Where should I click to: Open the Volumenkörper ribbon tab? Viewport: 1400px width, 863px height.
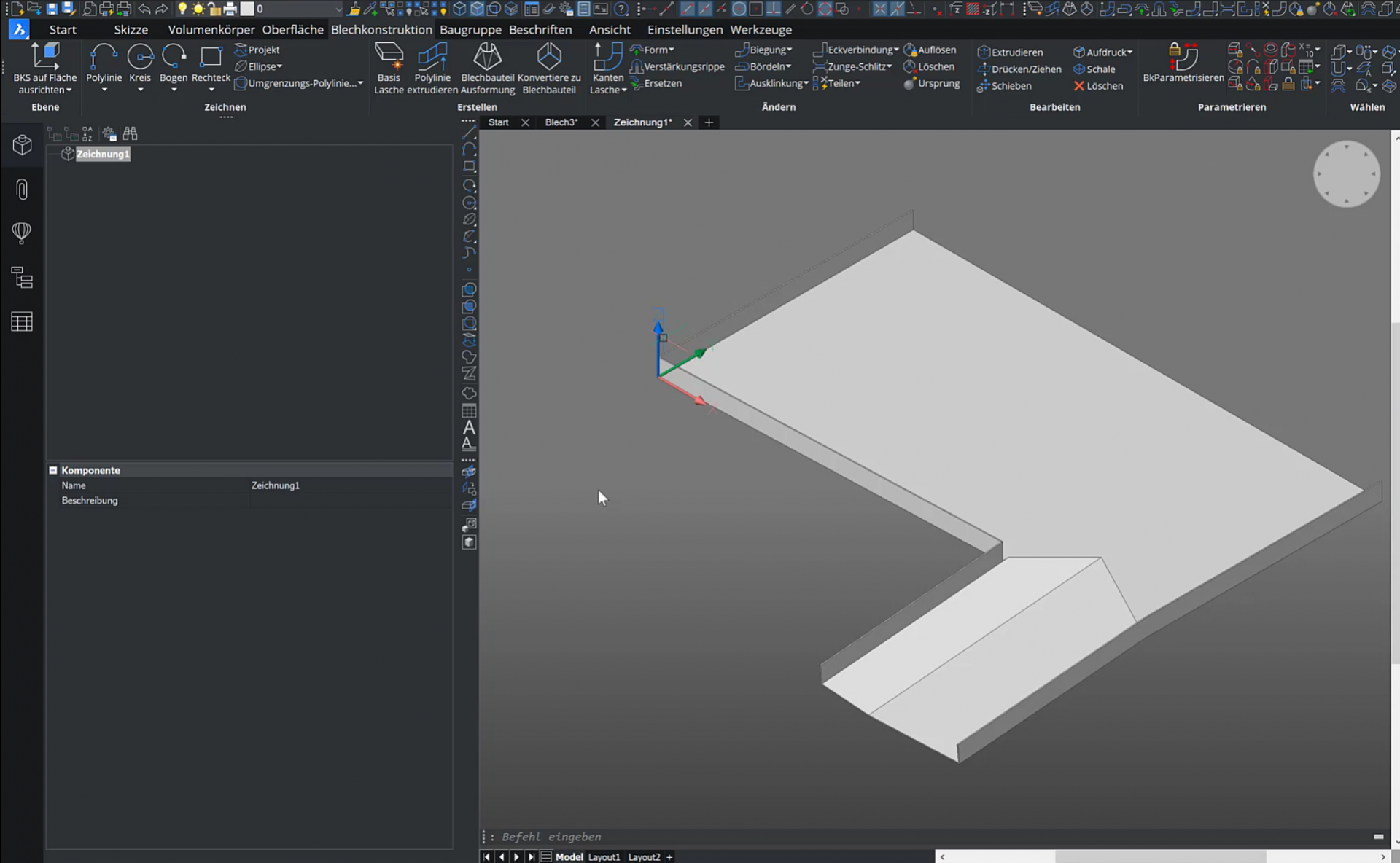coord(211,30)
